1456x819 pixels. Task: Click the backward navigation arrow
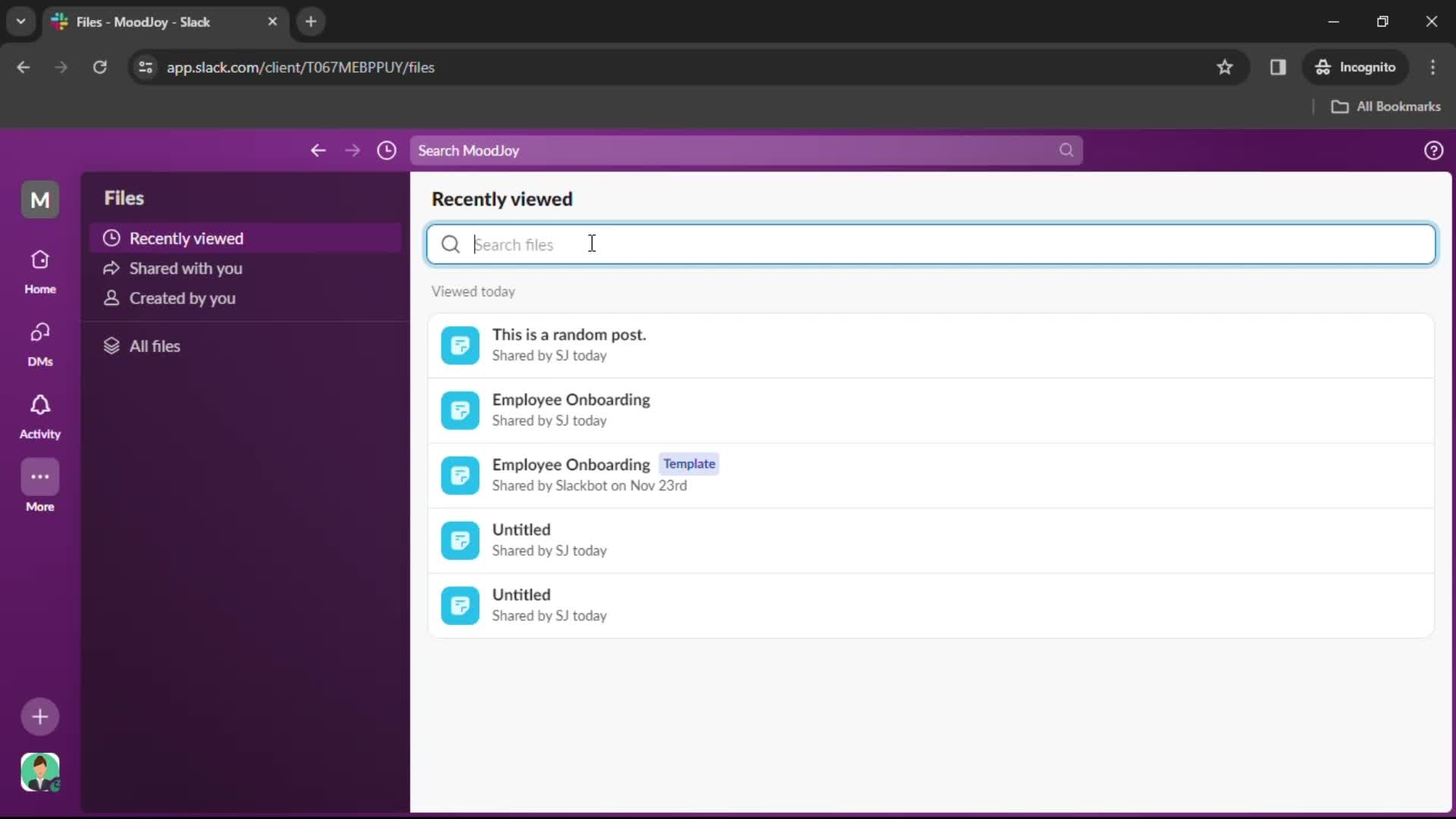(319, 150)
